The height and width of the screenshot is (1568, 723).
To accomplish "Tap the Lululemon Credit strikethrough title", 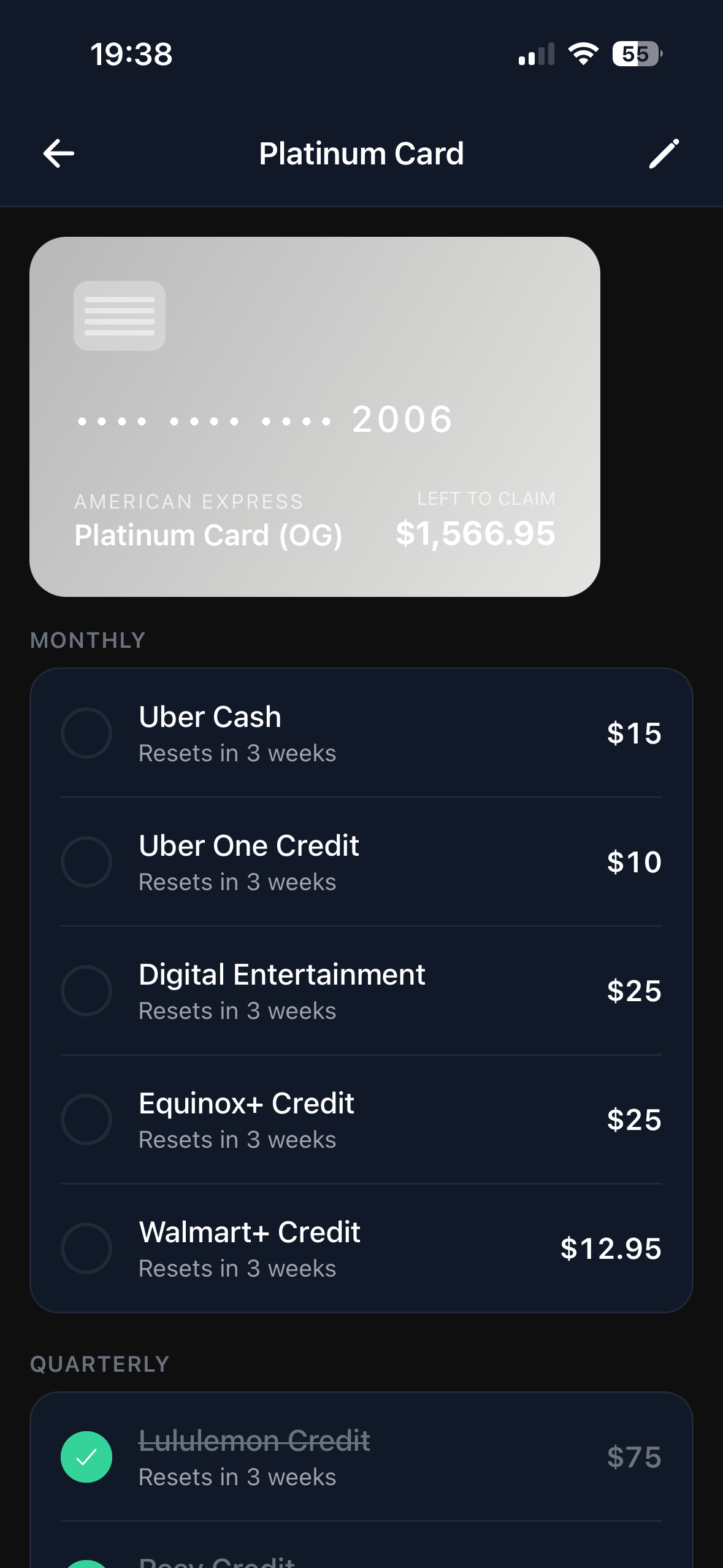I will (x=254, y=1440).
